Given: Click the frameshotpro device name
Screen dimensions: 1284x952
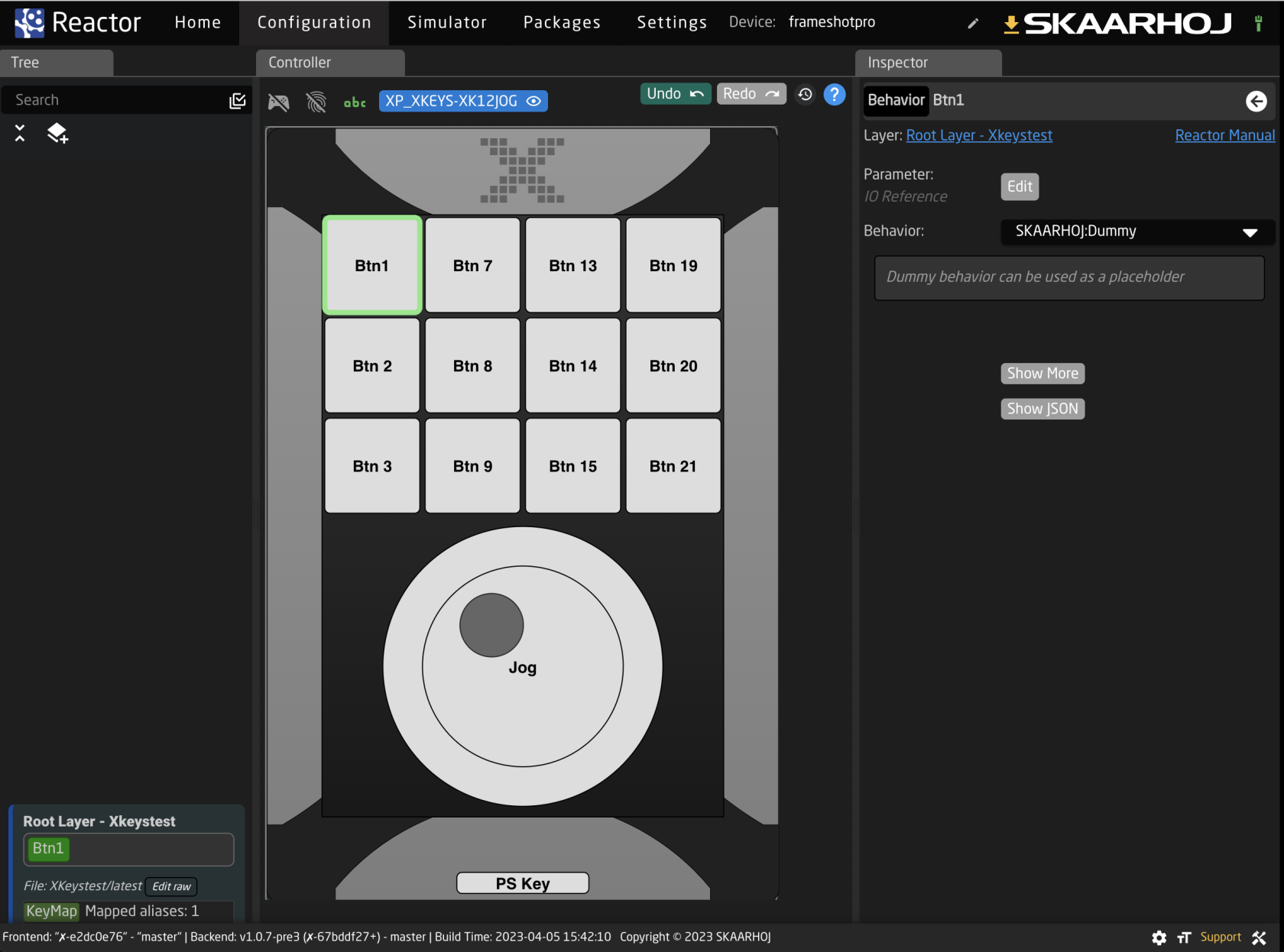Looking at the screenshot, I should tap(832, 22).
